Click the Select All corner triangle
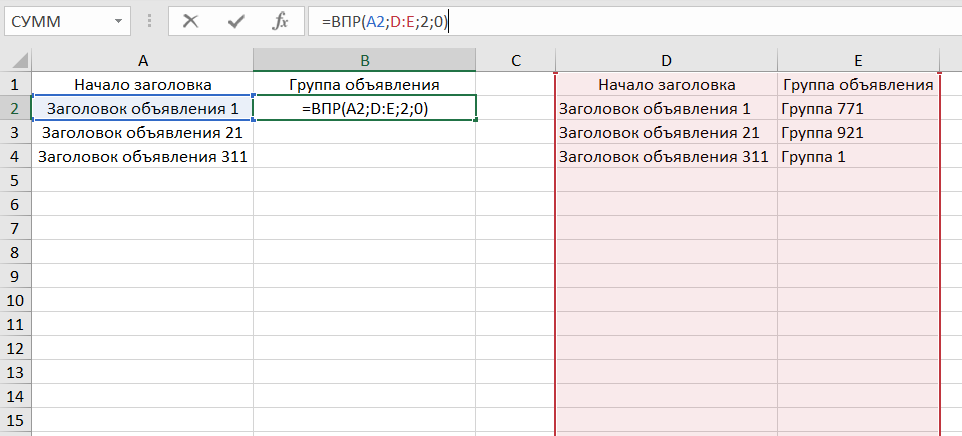The width and height of the screenshot is (962, 436). (x=16, y=61)
